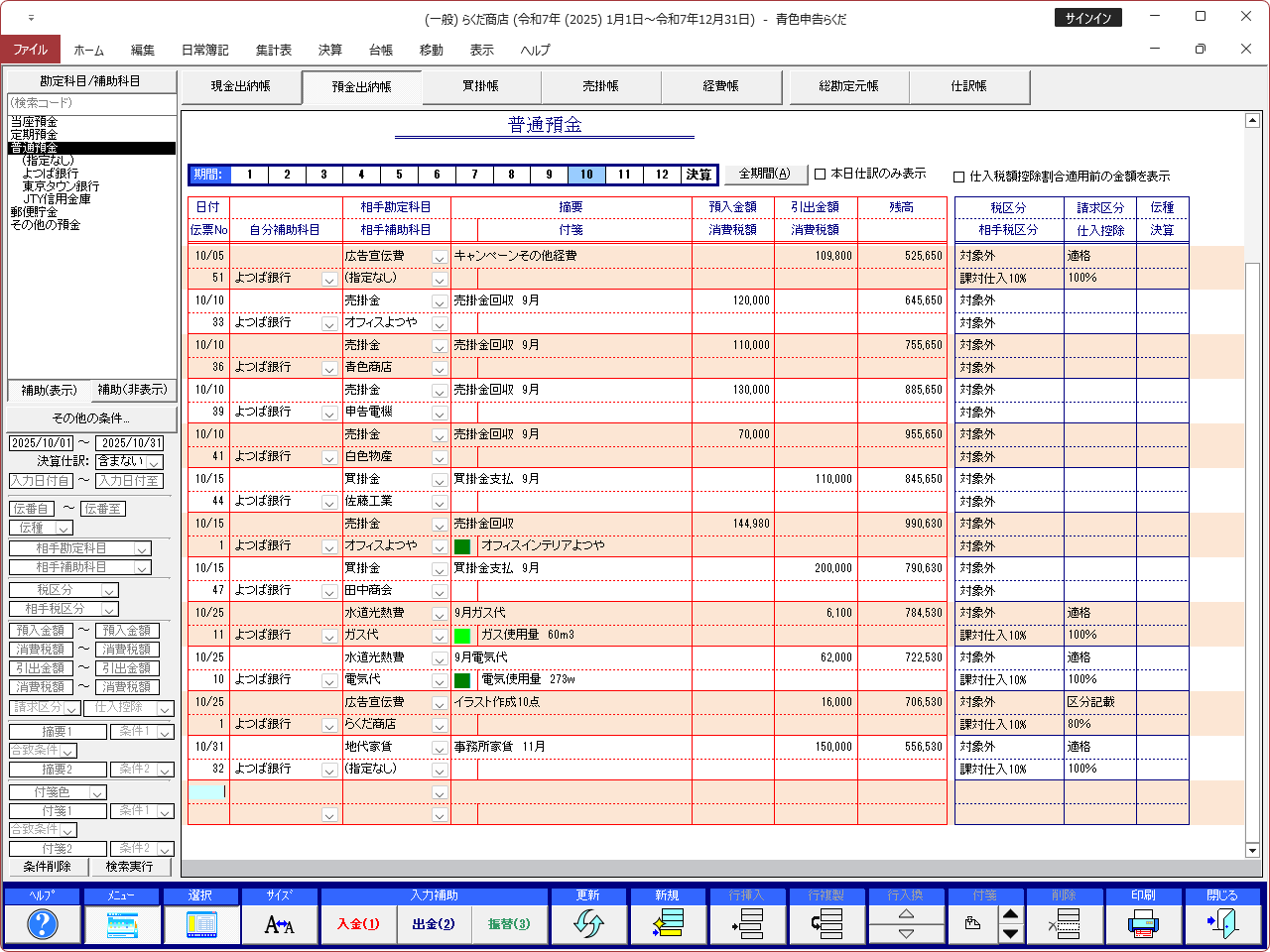Image resolution: width=1270 pixels, height=952 pixels.
Task: Click the 全期間(A) button
Action: (764, 174)
